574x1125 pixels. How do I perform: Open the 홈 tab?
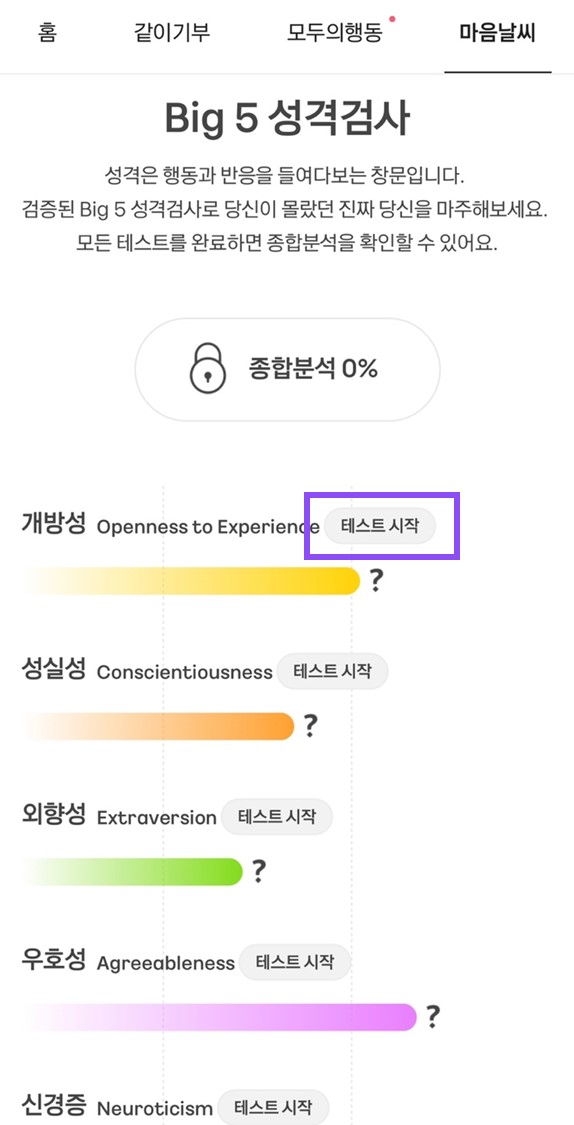pyautogui.click(x=47, y=34)
